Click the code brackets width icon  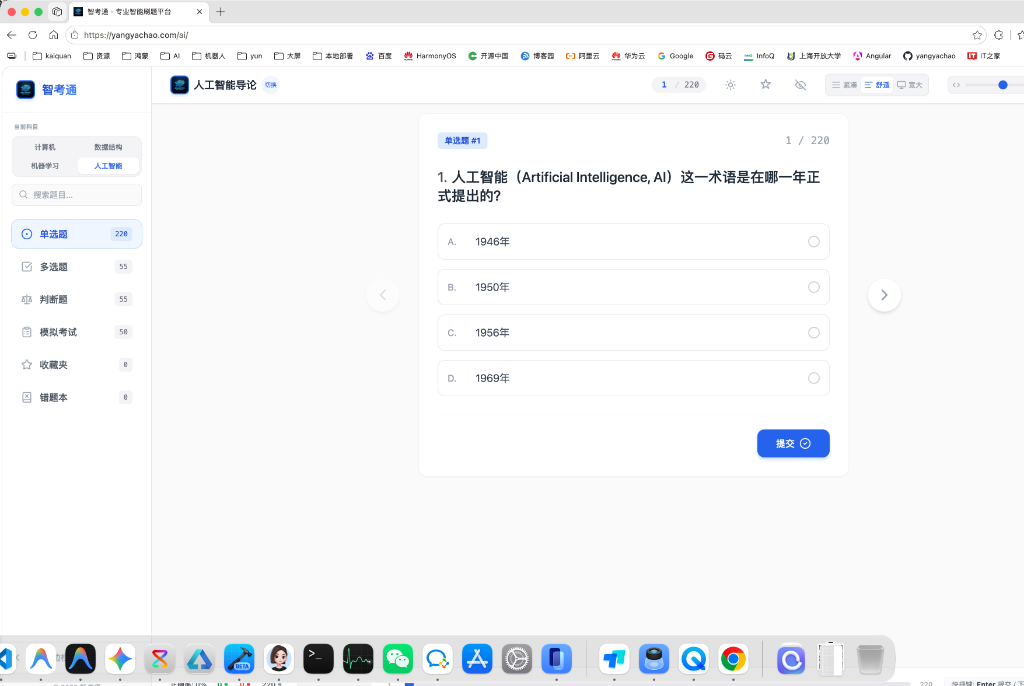956,85
